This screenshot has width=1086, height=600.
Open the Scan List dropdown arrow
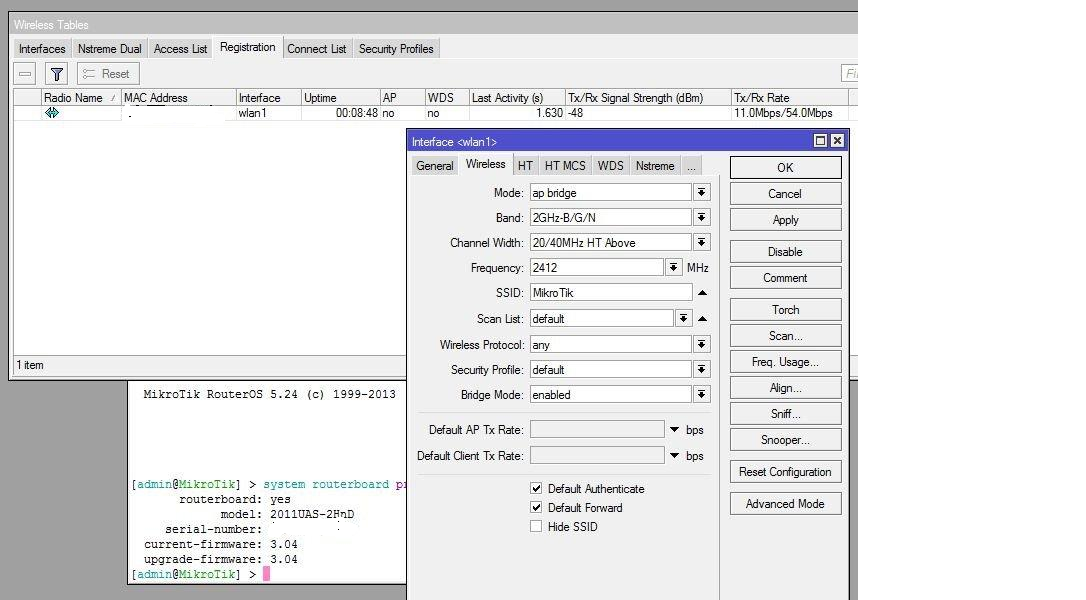pyautogui.click(x=684, y=319)
